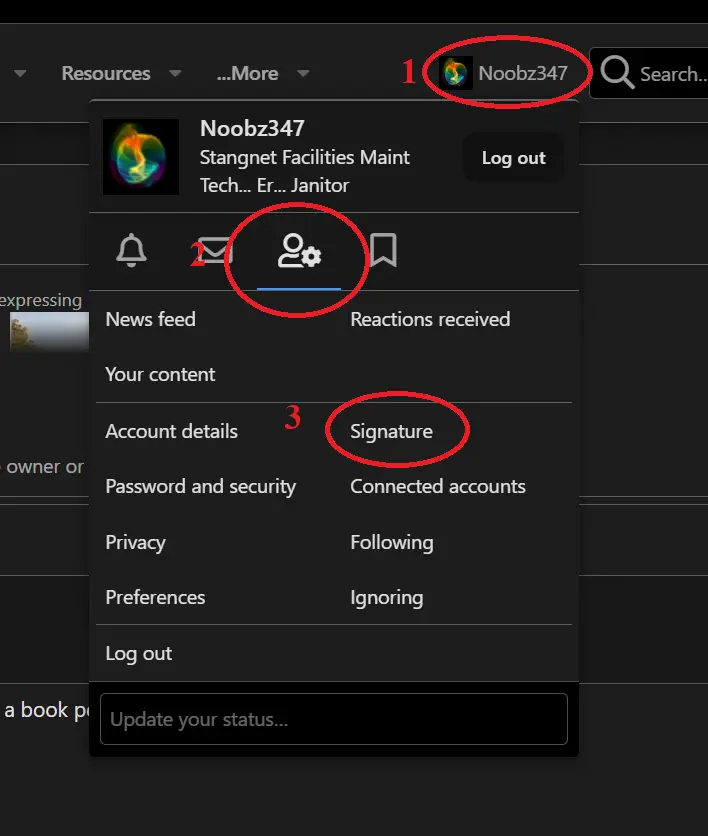Image resolution: width=708 pixels, height=836 pixels.
Task: Expand the Resources dropdown arrow
Action: 175,73
